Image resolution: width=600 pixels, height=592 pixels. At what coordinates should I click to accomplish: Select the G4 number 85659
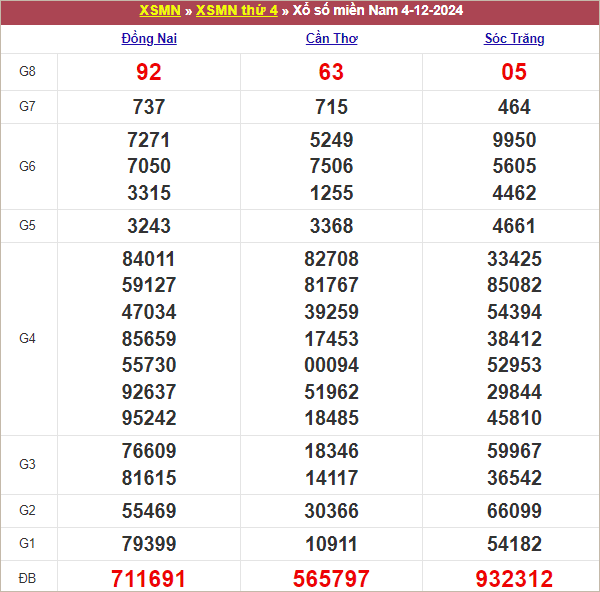coord(149,339)
